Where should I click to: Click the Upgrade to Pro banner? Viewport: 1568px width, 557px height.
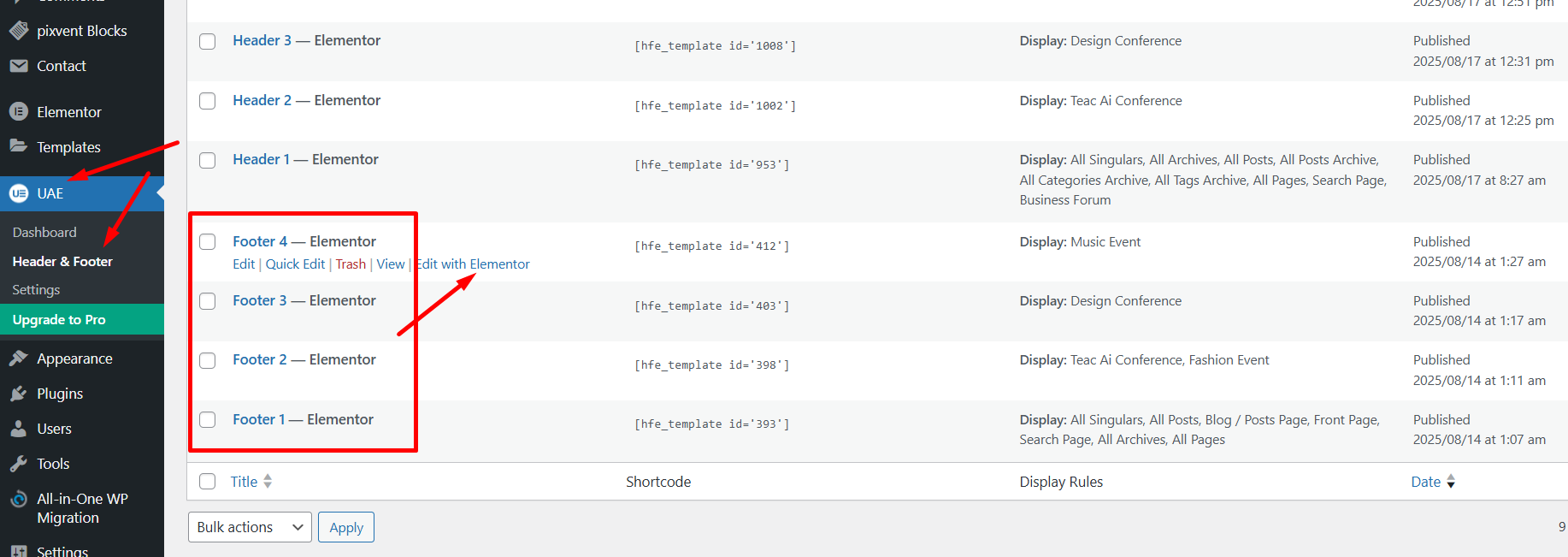point(59,320)
